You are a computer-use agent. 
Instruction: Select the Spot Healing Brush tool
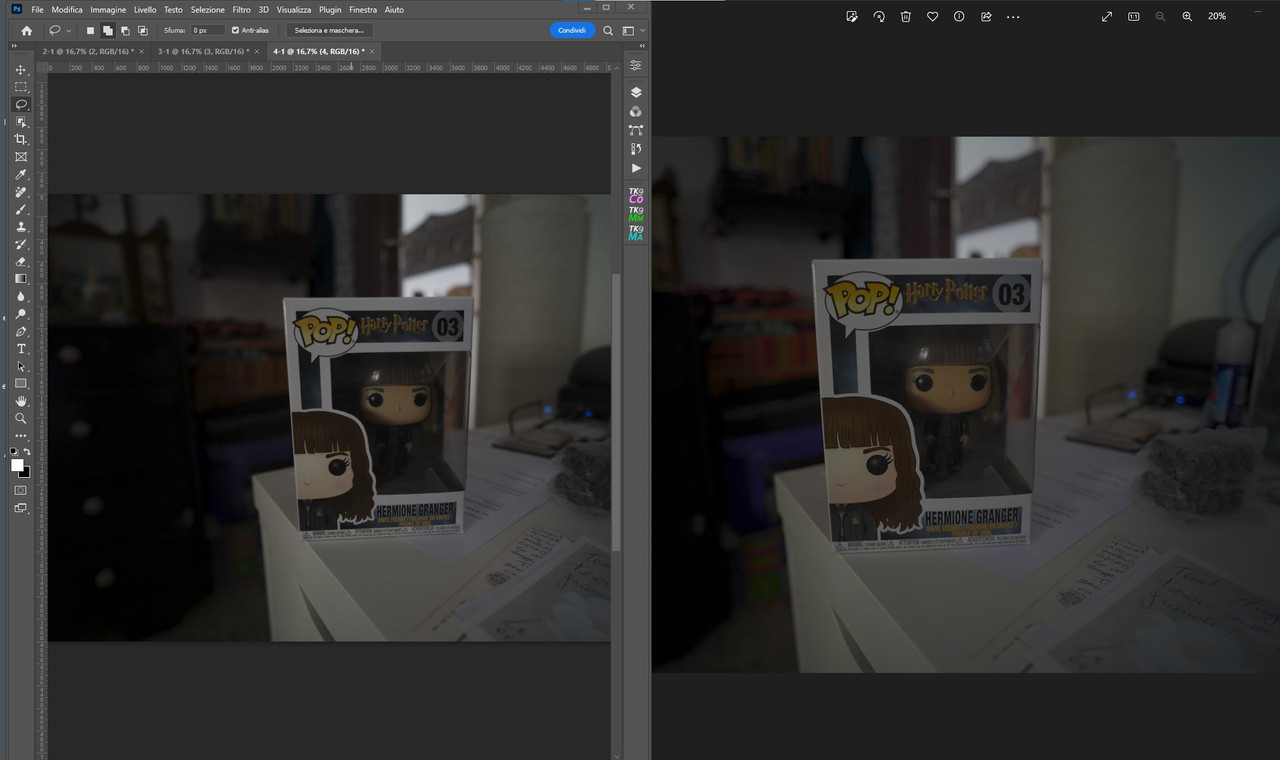21,192
